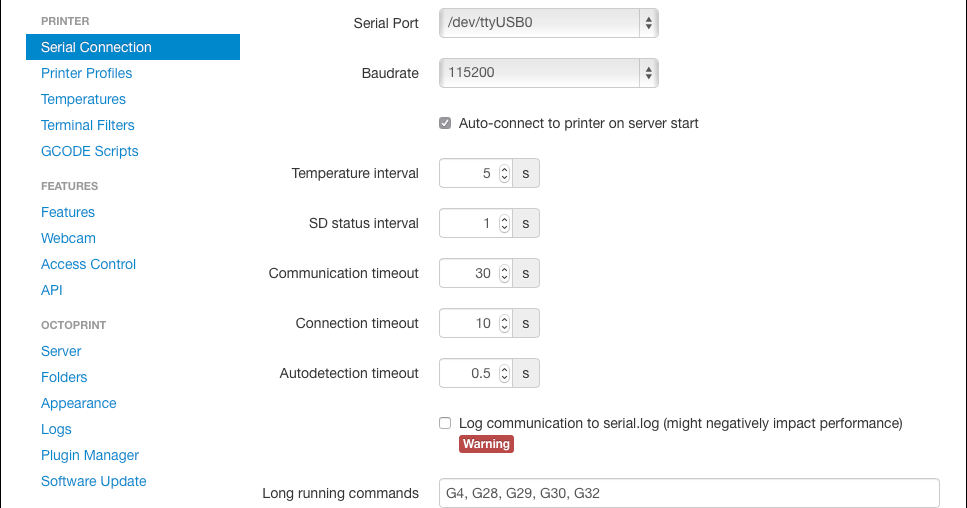The width and height of the screenshot is (967, 508).
Task: Open the Plugin Manager
Action: coord(90,455)
